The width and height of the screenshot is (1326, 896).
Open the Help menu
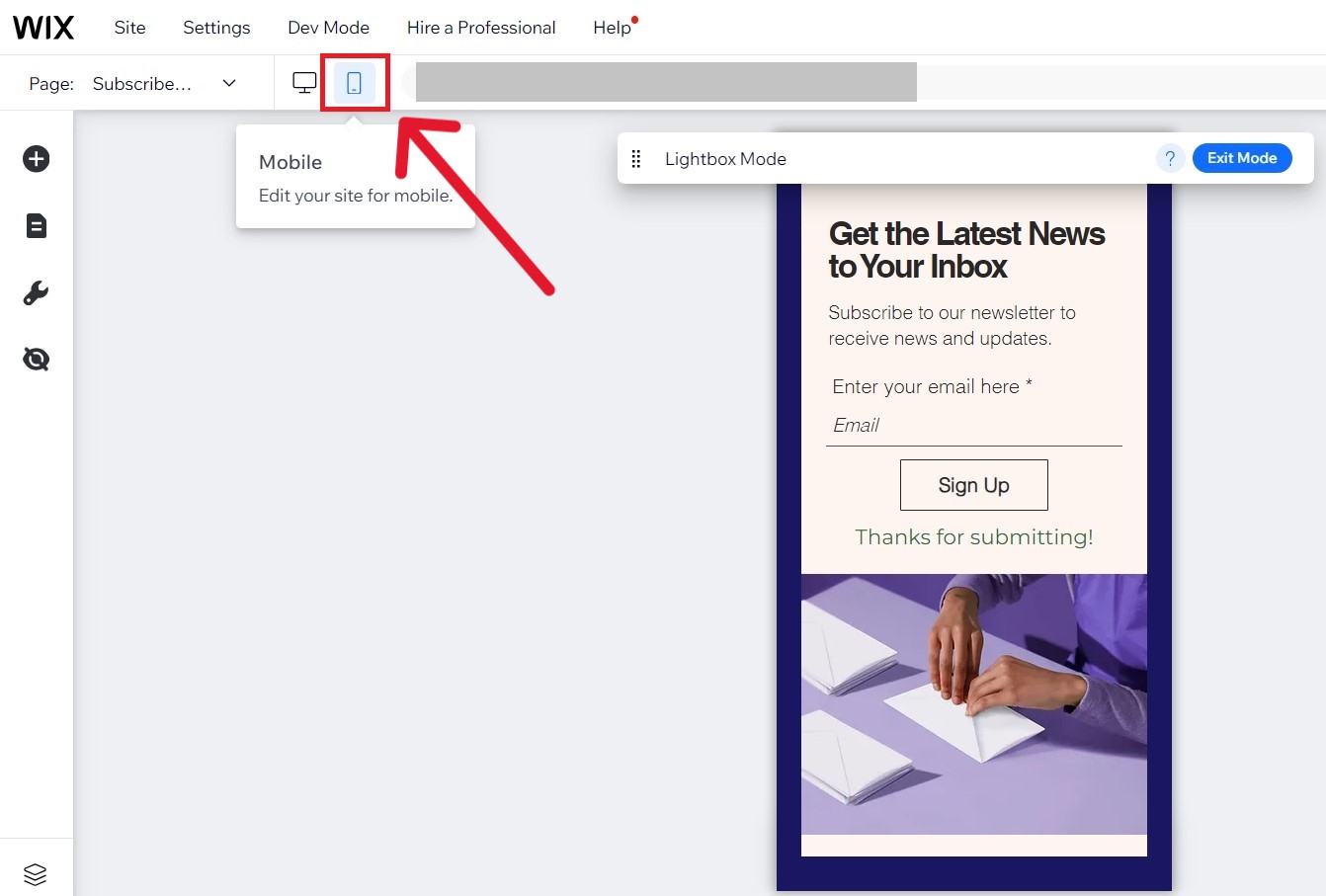coord(610,28)
